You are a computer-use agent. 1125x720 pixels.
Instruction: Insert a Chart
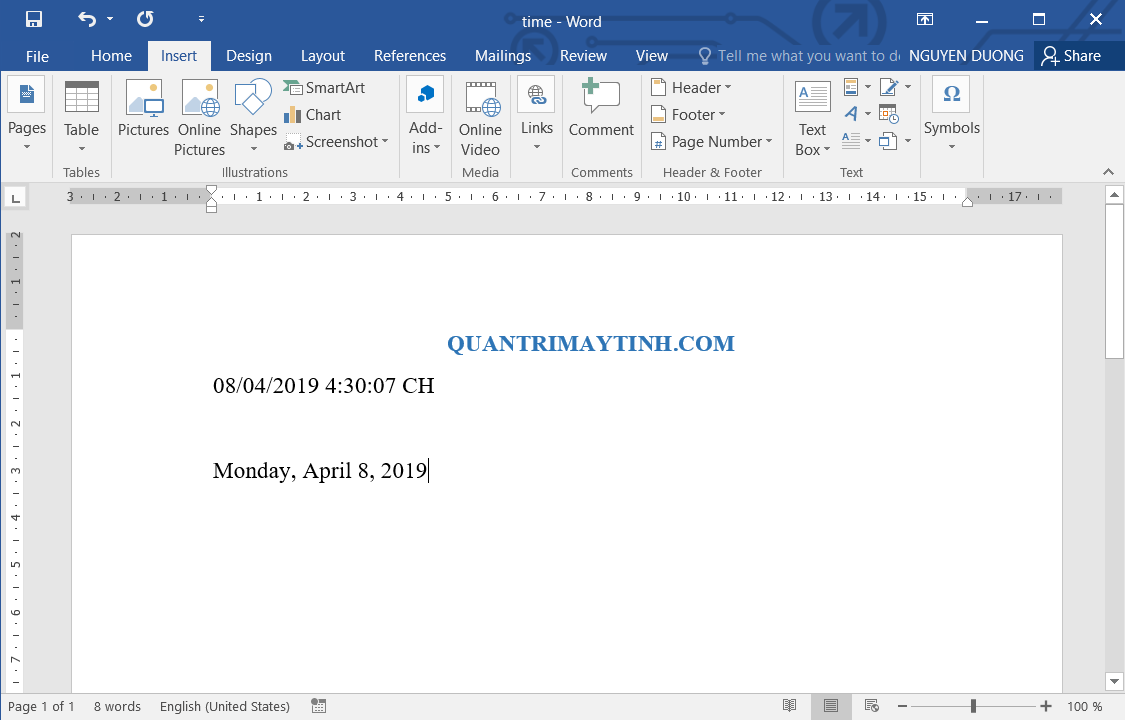point(313,115)
